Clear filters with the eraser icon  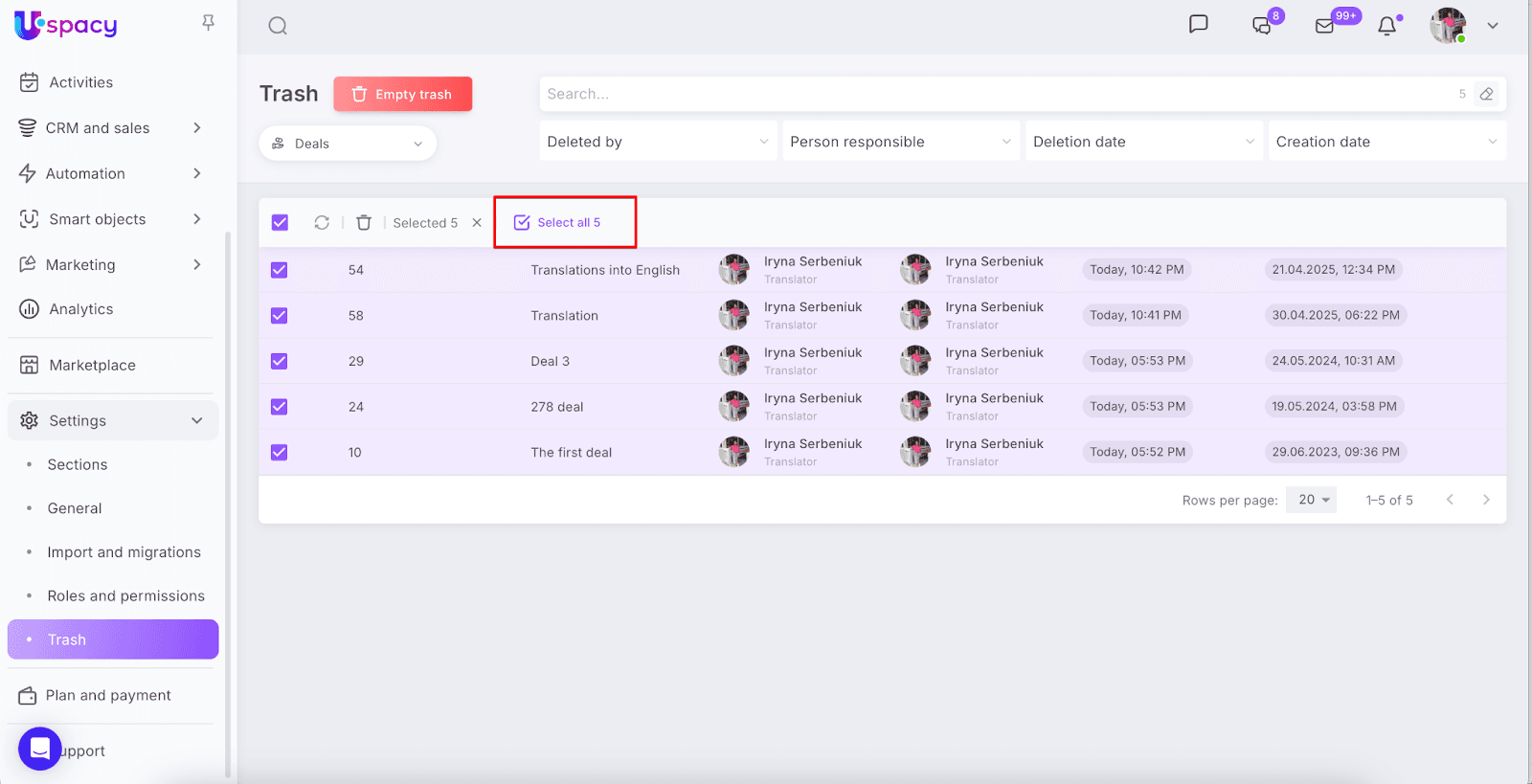click(1486, 94)
